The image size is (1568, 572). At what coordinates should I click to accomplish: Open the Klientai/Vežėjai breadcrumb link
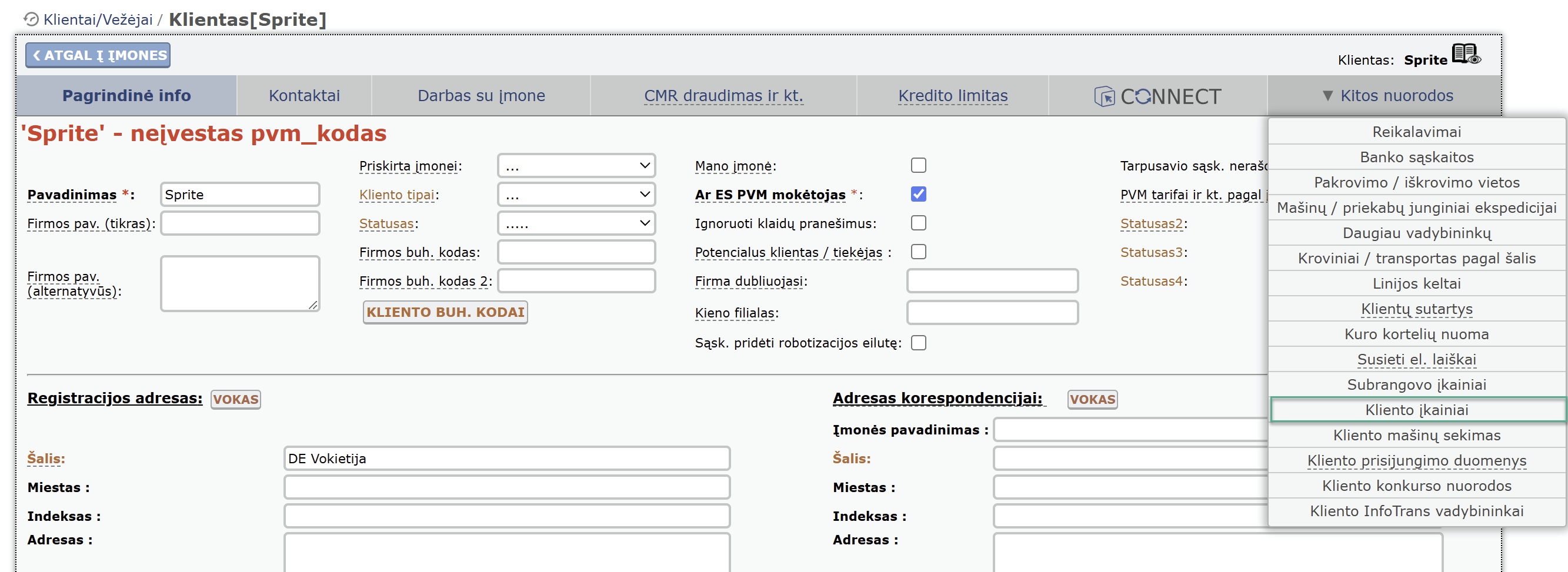[98, 19]
